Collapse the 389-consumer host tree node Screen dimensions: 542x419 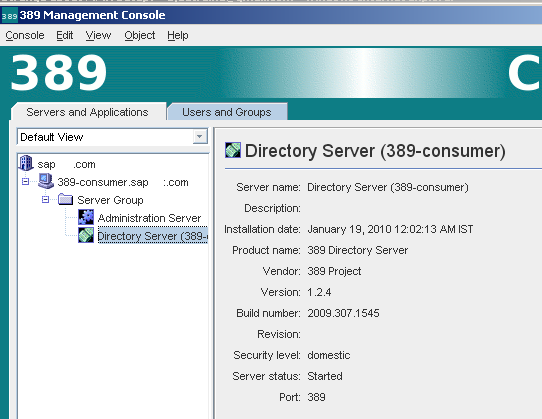[25, 181]
